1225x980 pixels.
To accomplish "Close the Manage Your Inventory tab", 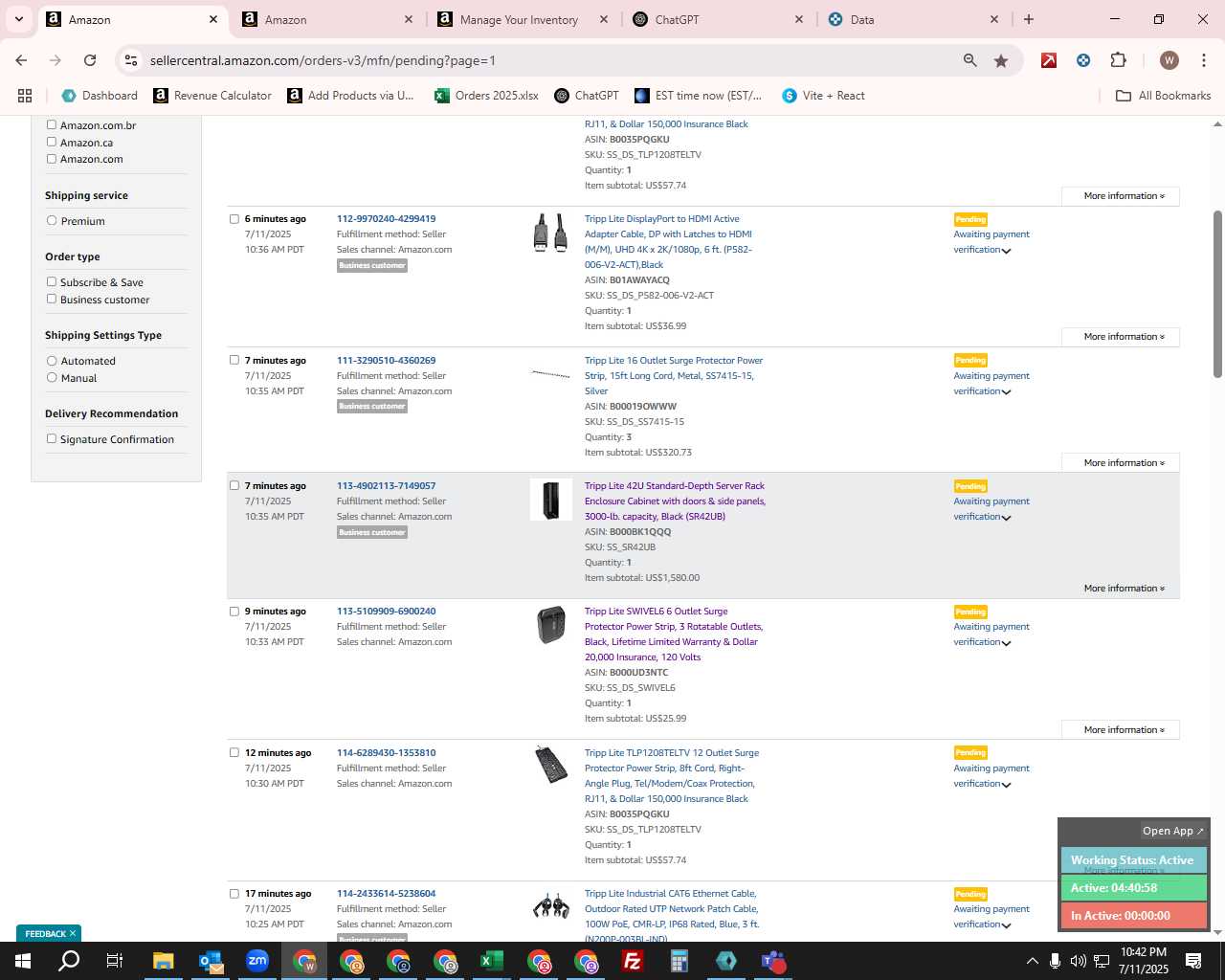I will 604,19.
